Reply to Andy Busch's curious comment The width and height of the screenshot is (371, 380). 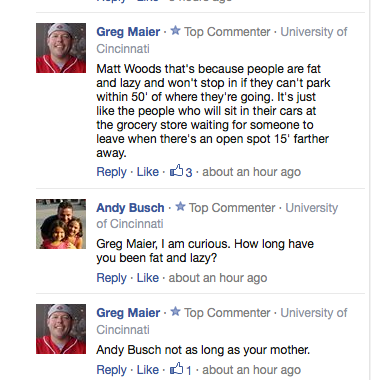112,278
